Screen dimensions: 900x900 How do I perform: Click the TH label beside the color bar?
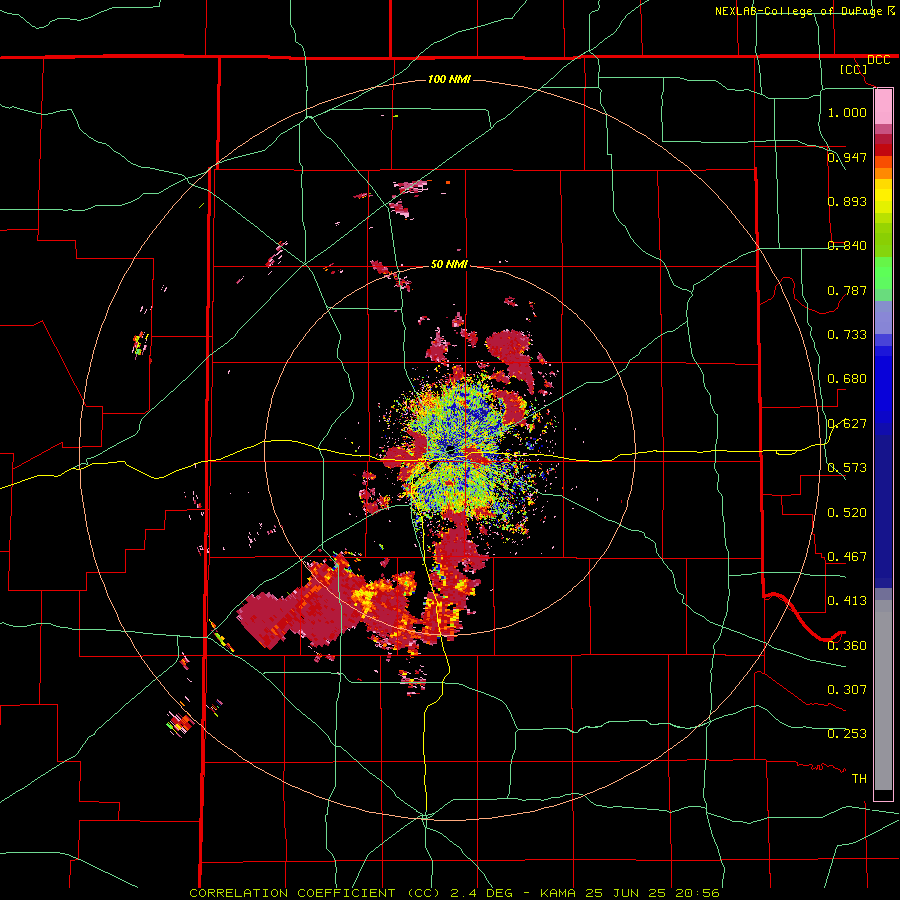[859, 778]
